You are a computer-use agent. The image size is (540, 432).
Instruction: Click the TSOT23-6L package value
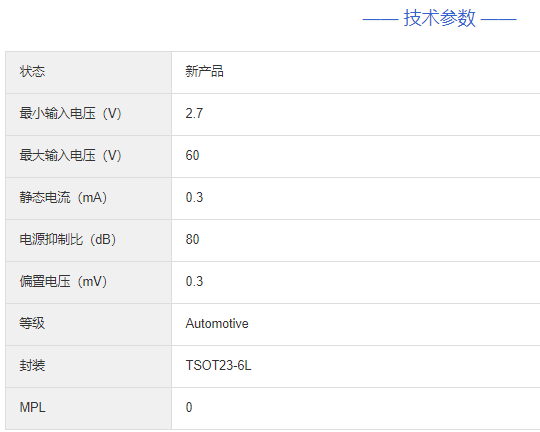tap(218, 366)
